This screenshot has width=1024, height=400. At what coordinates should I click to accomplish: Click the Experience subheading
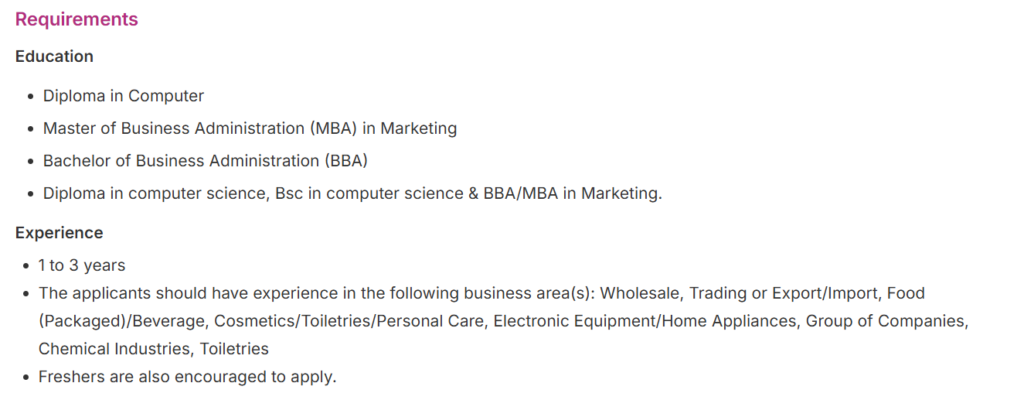[59, 233]
